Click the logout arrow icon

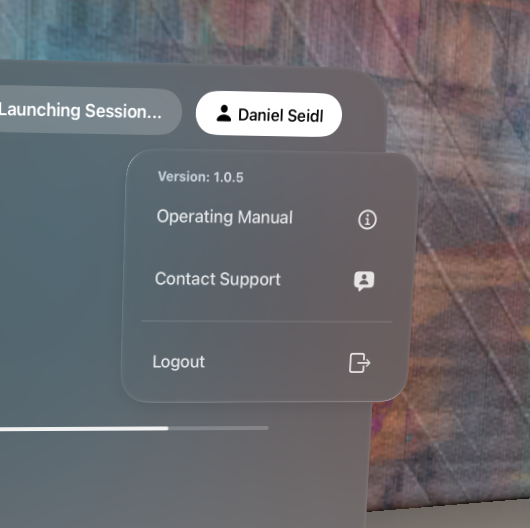coord(359,363)
